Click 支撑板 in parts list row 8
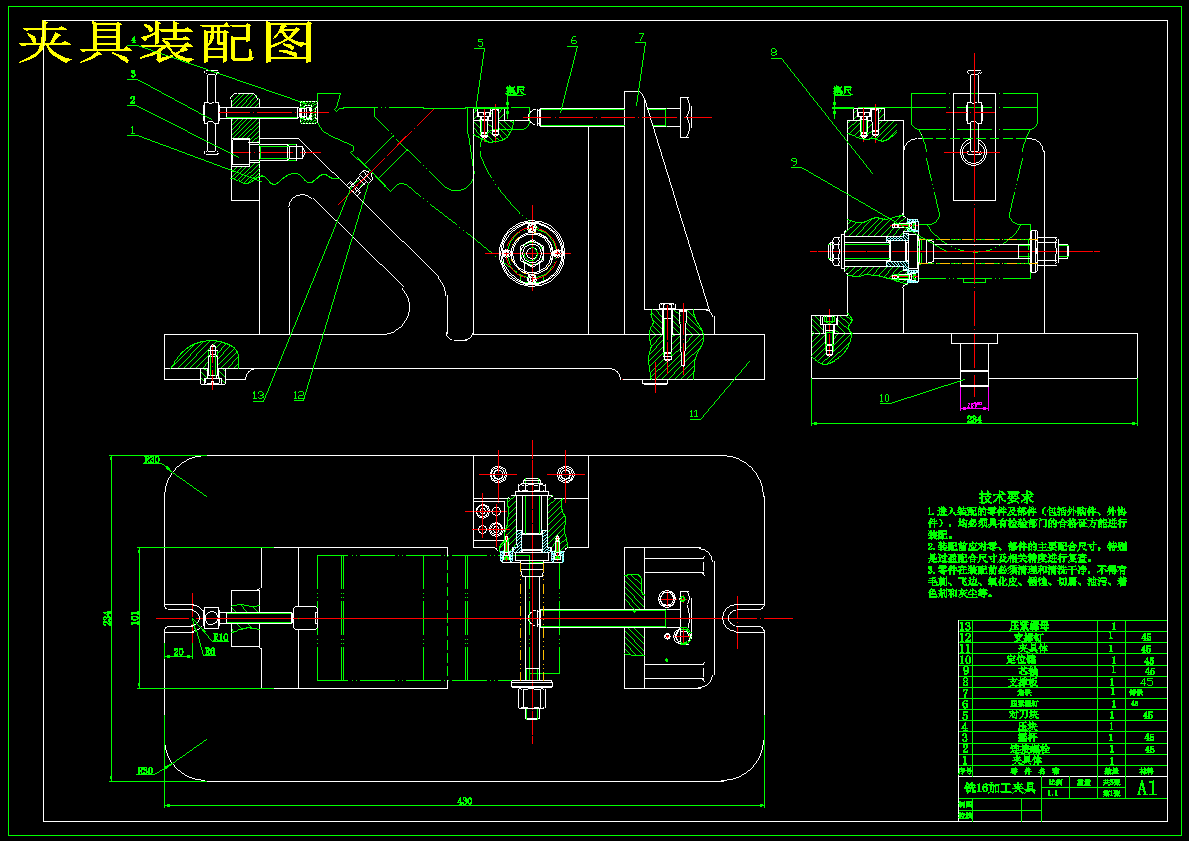 (x=1023, y=683)
